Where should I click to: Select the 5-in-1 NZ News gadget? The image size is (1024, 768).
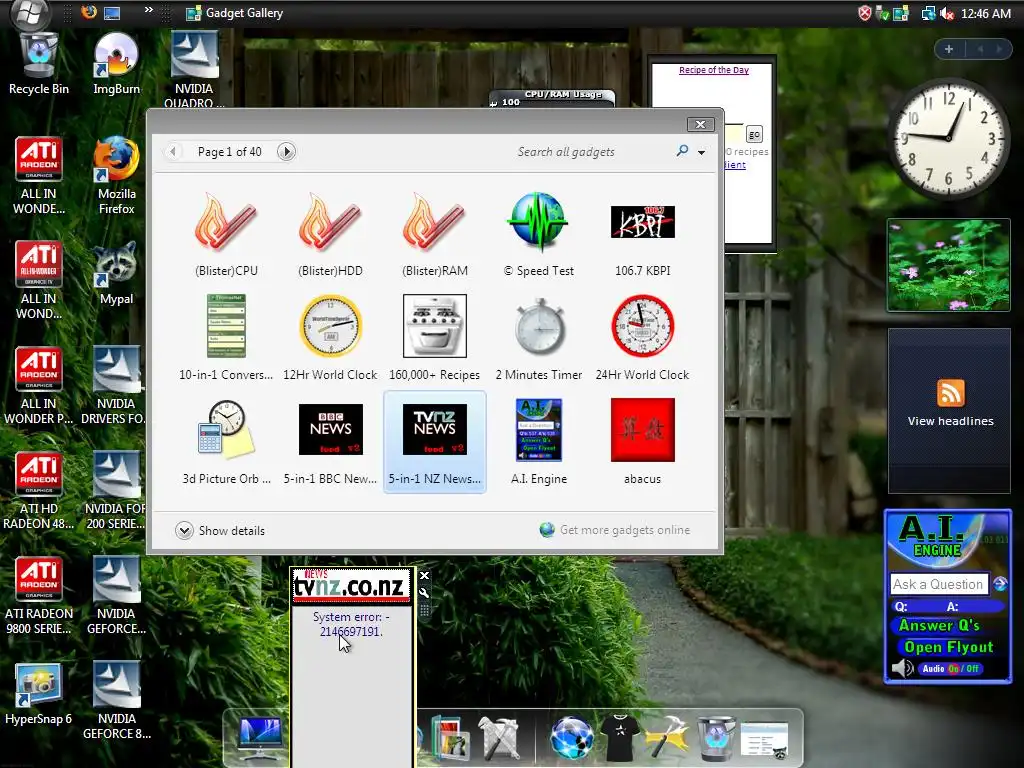pyautogui.click(x=434, y=443)
